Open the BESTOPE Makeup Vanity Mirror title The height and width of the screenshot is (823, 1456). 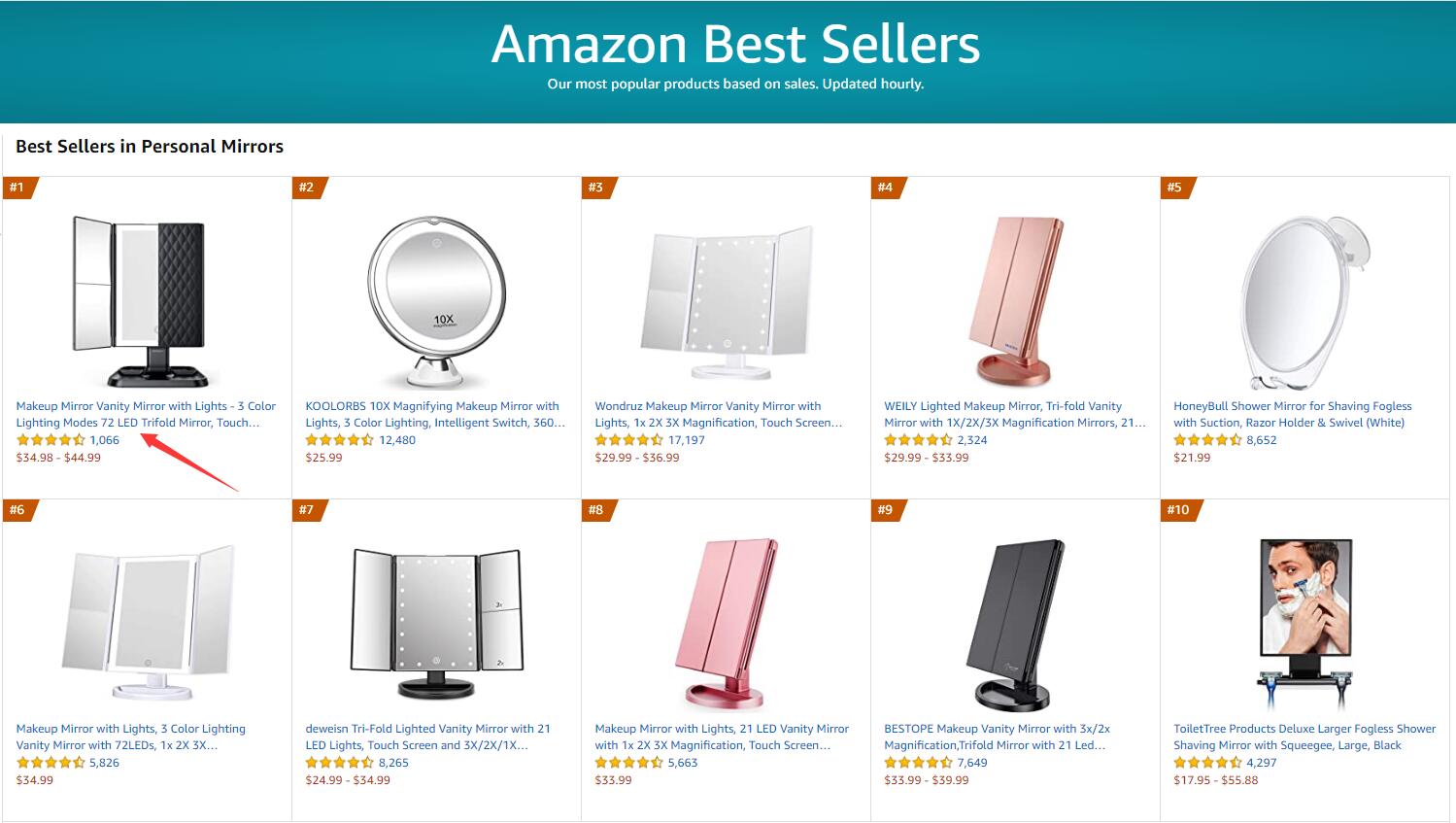click(x=997, y=737)
